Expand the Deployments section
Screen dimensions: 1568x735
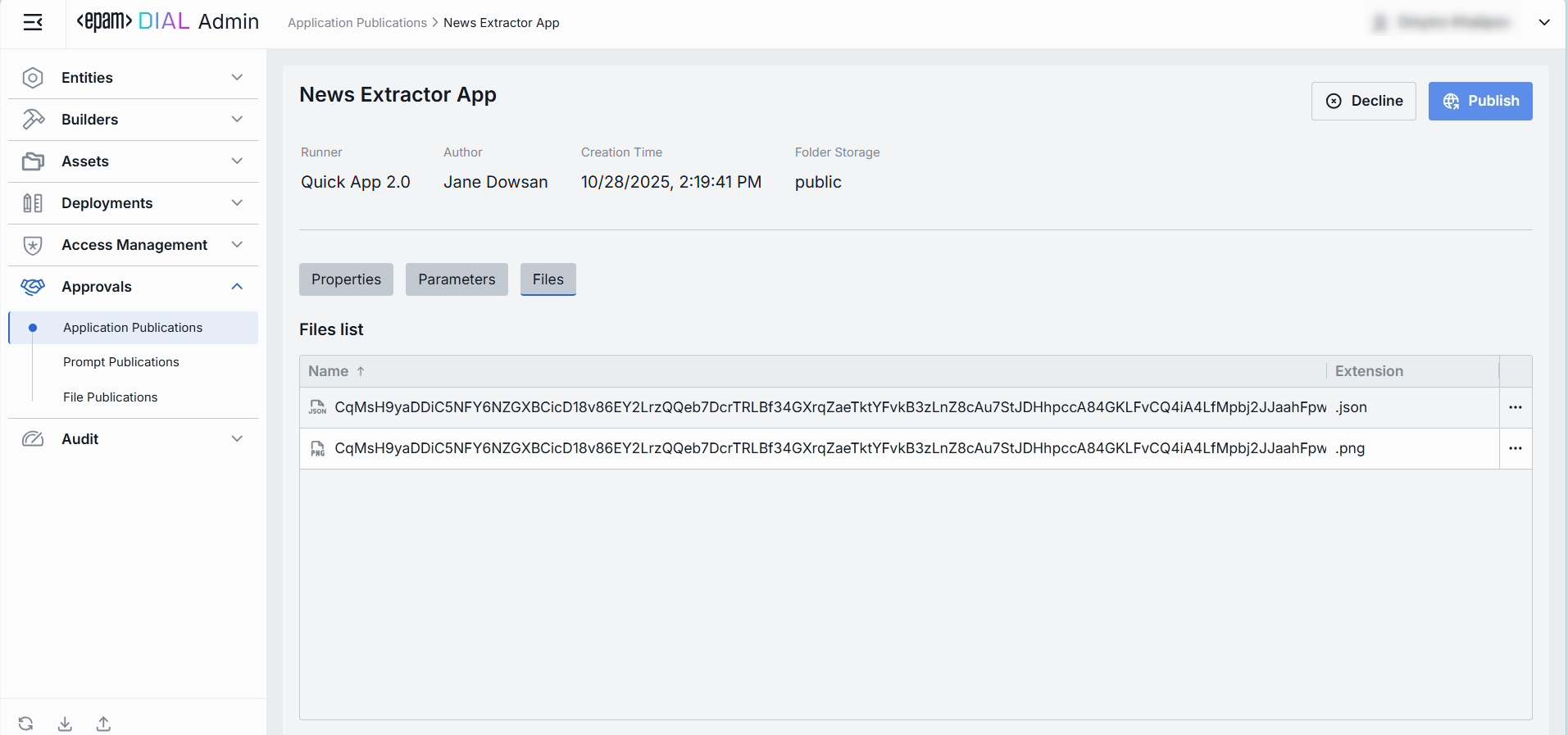(237, 203)
